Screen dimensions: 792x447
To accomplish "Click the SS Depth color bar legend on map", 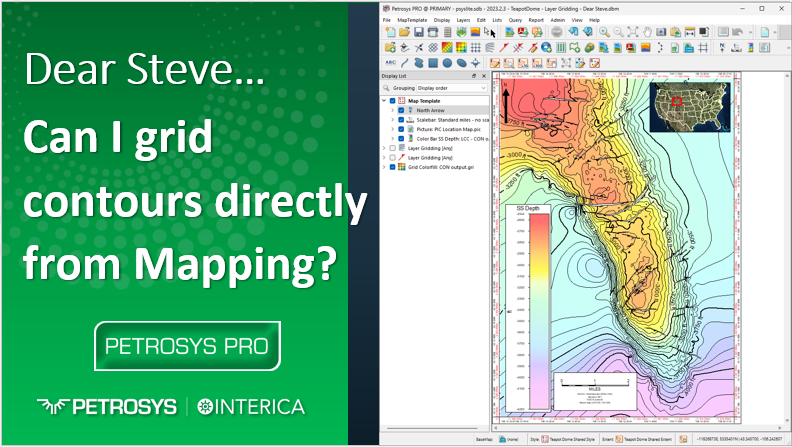I will pos(528,308).
